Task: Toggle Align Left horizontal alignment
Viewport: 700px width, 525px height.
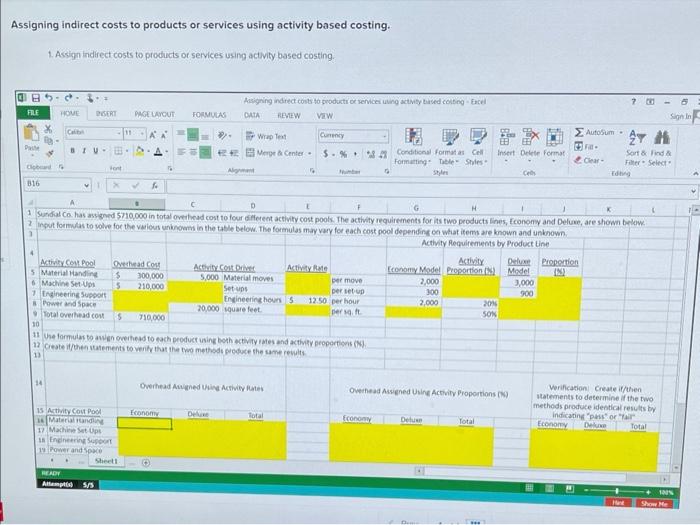Action: point(181,152)
